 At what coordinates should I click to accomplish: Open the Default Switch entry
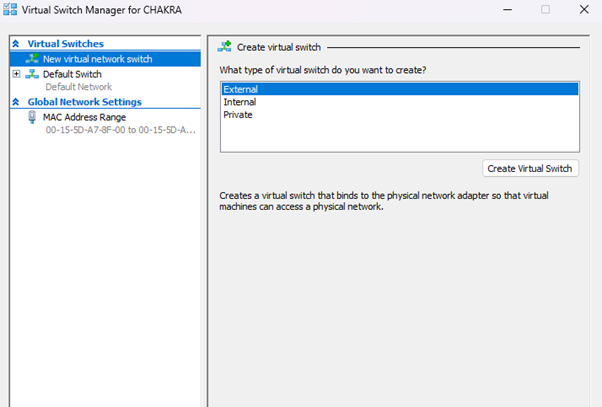tap(72, 74)
